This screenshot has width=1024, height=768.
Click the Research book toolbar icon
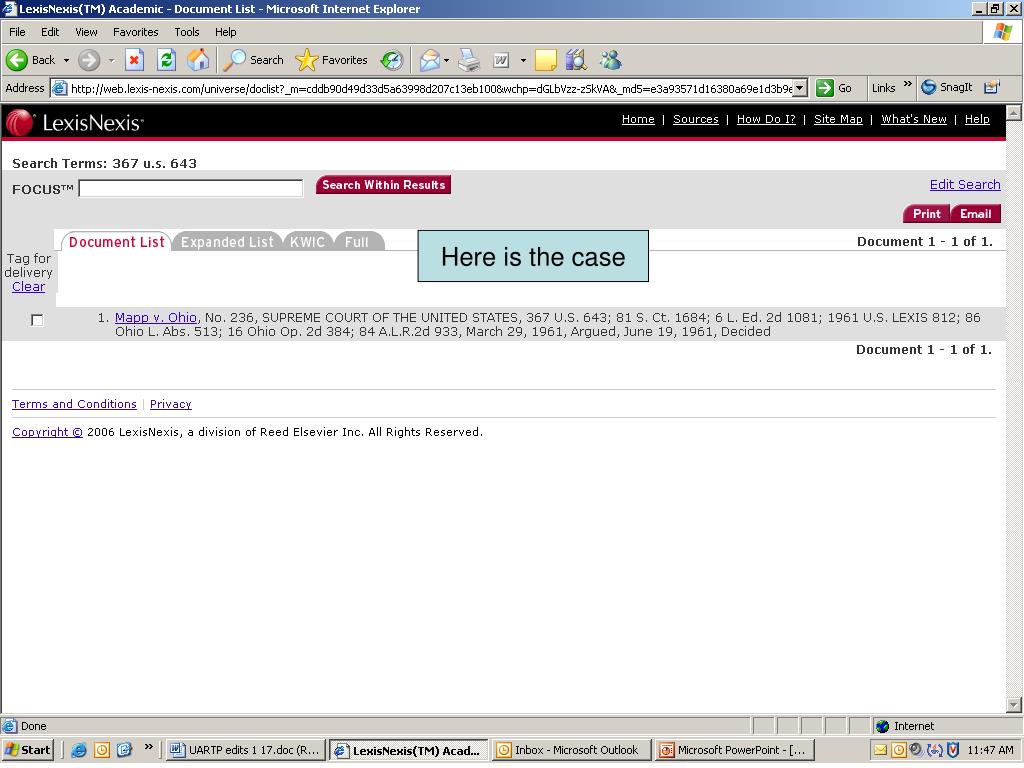click(576, 60)
